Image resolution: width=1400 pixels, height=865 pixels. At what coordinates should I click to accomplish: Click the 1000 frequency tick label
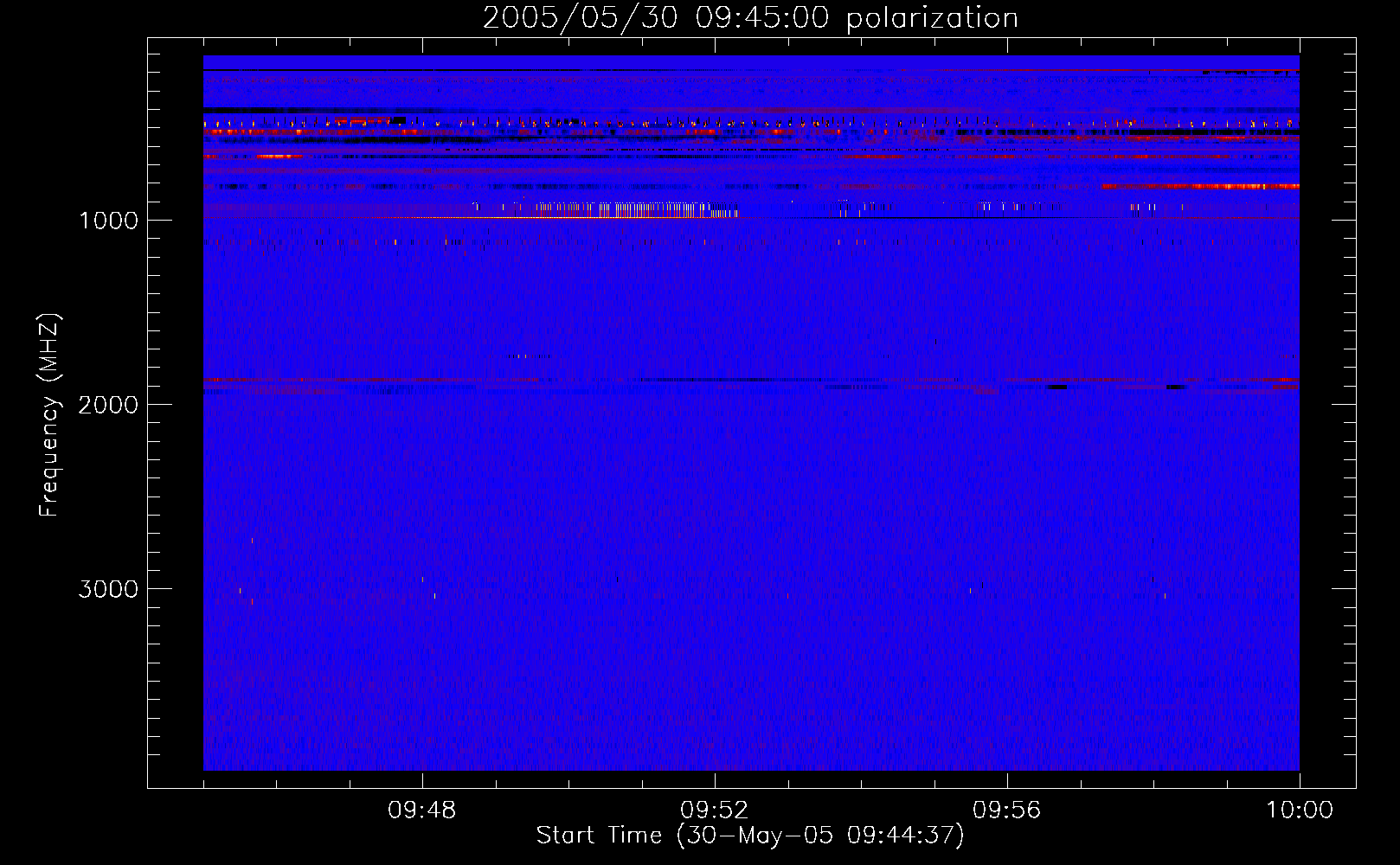(109, 221)
